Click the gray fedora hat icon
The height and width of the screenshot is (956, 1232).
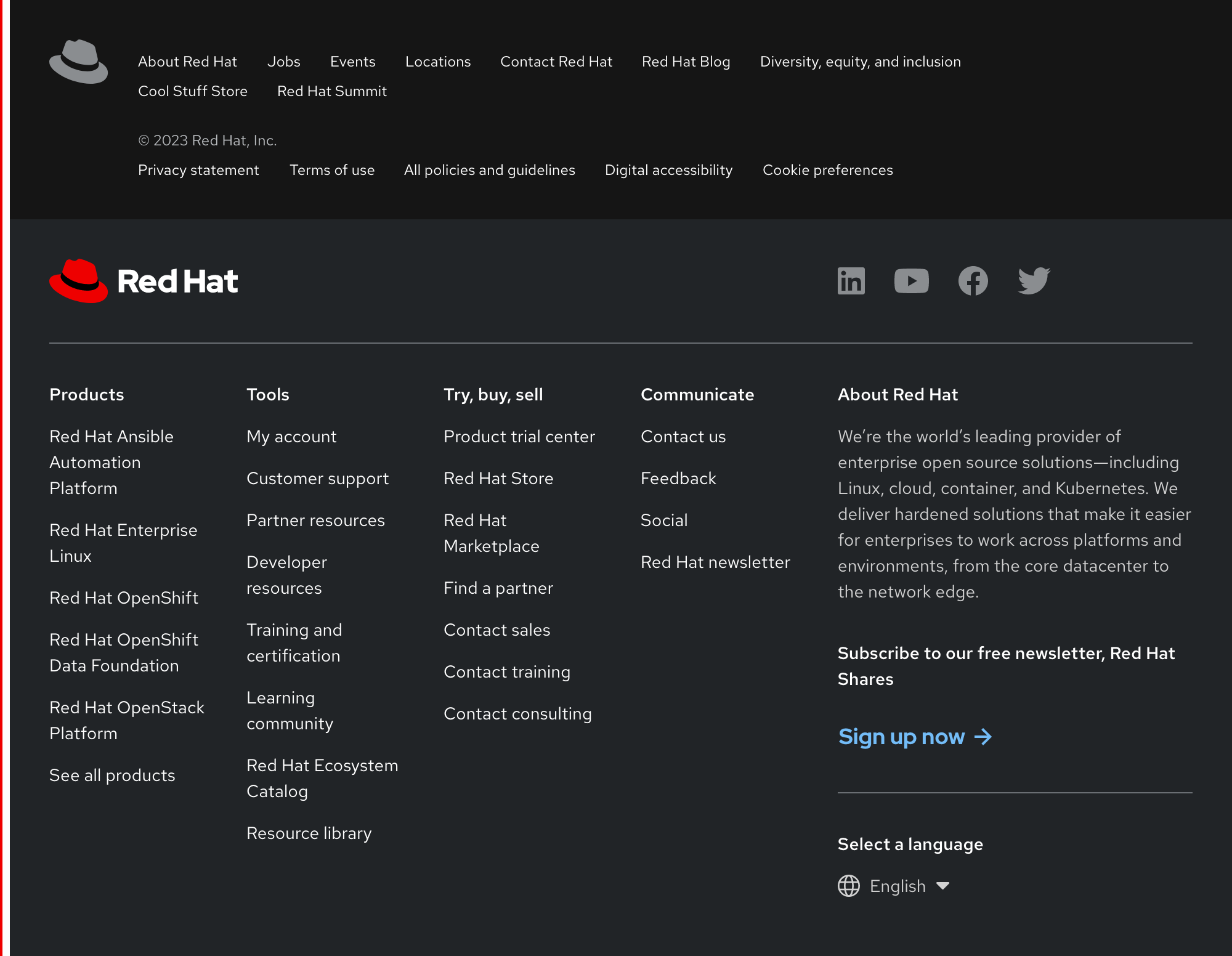[x=78, y=62]
